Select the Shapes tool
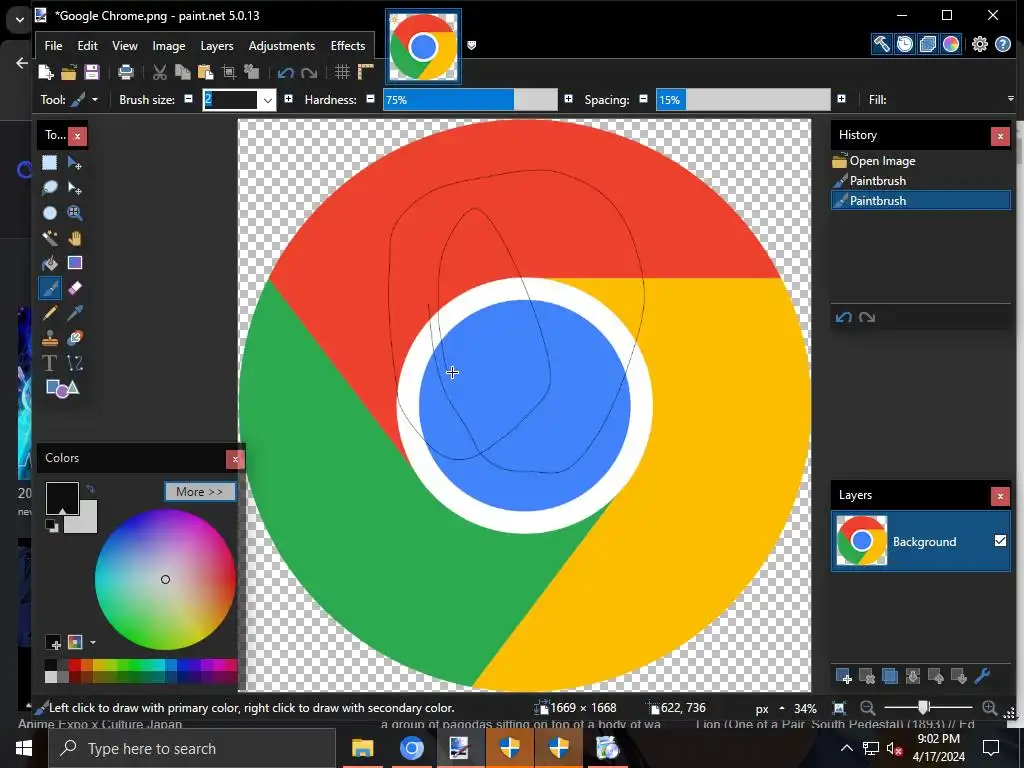This screenshot has height=768, width=1024. tap(62, 389)
